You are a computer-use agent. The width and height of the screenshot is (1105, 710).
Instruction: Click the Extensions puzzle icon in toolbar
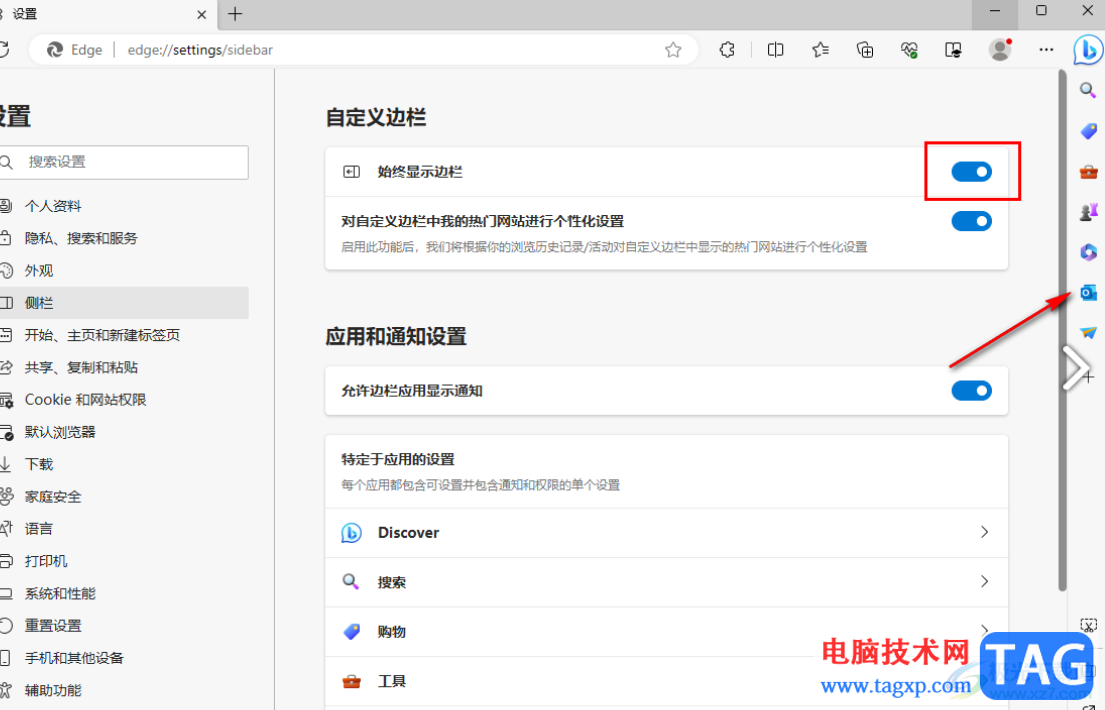727,50
